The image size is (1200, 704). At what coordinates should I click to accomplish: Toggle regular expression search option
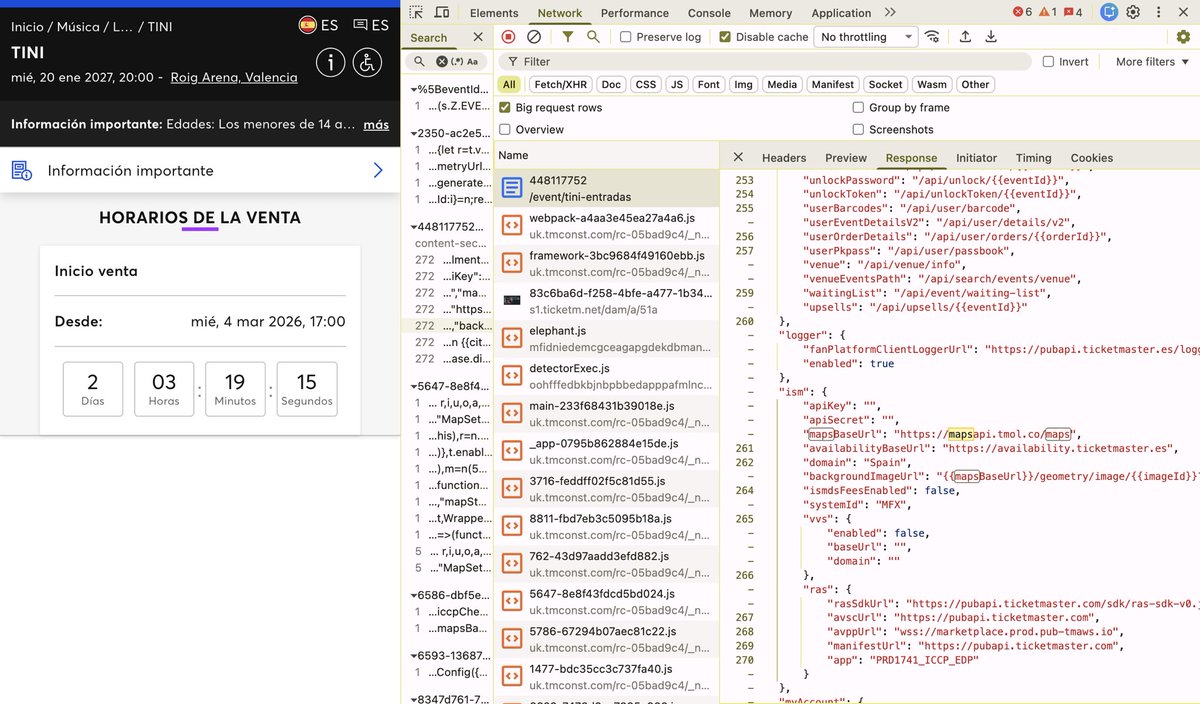tap(456, 62)
